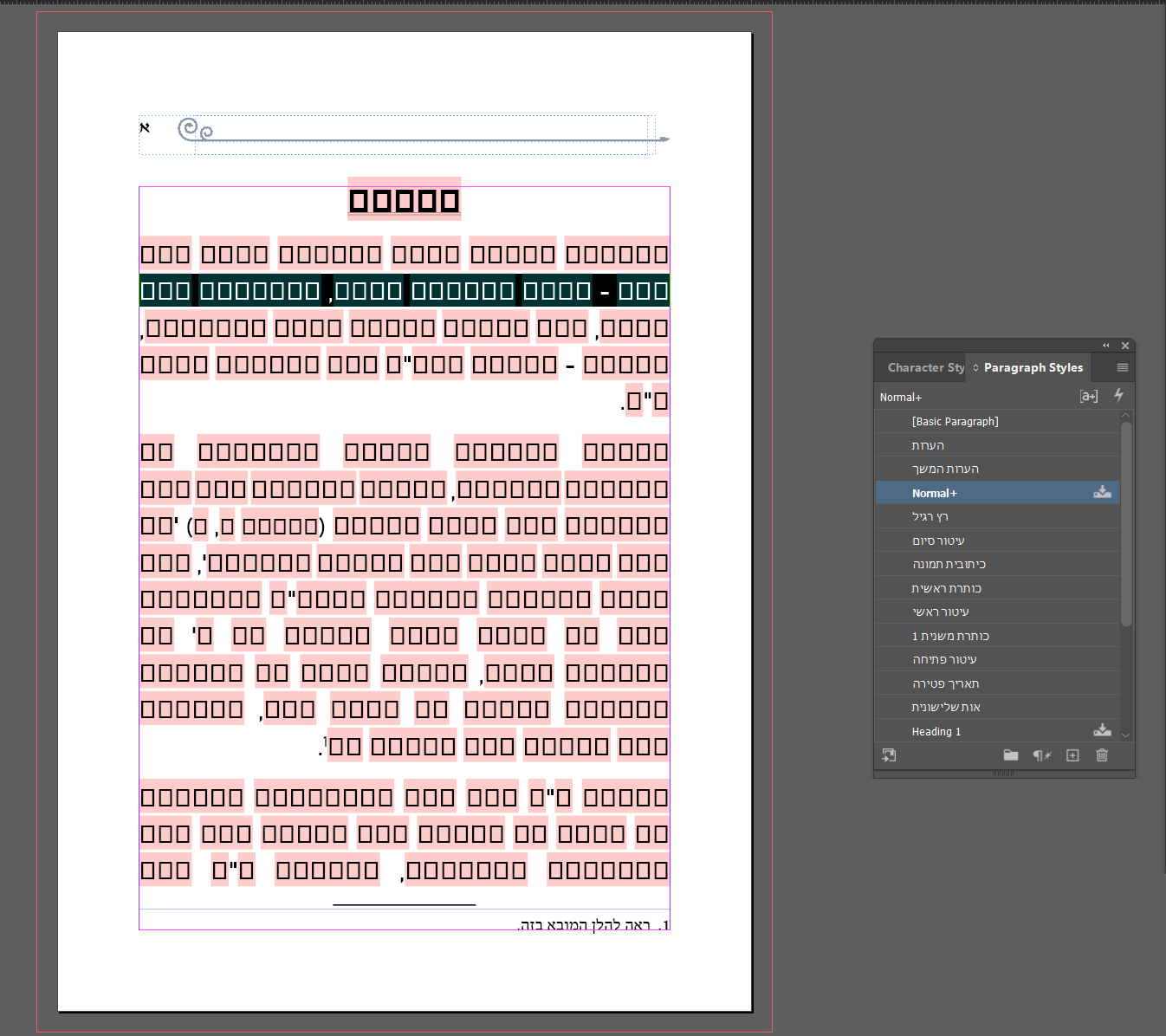Click the Clear Overrides icon in panel header

(1088, 396)
